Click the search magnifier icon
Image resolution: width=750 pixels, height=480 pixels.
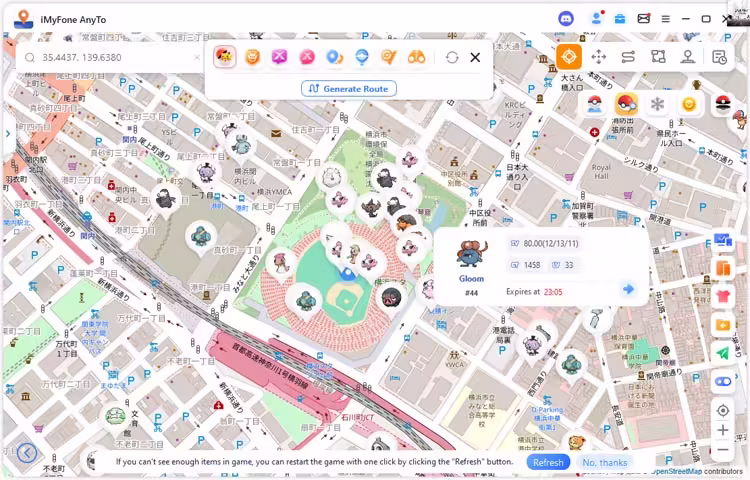tap(30, 58)
